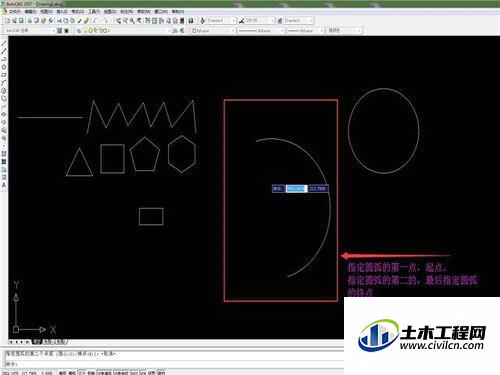
Task: Open the Workspace dropdown (AutoCAD 经典)
Action: tap(30, 31)
